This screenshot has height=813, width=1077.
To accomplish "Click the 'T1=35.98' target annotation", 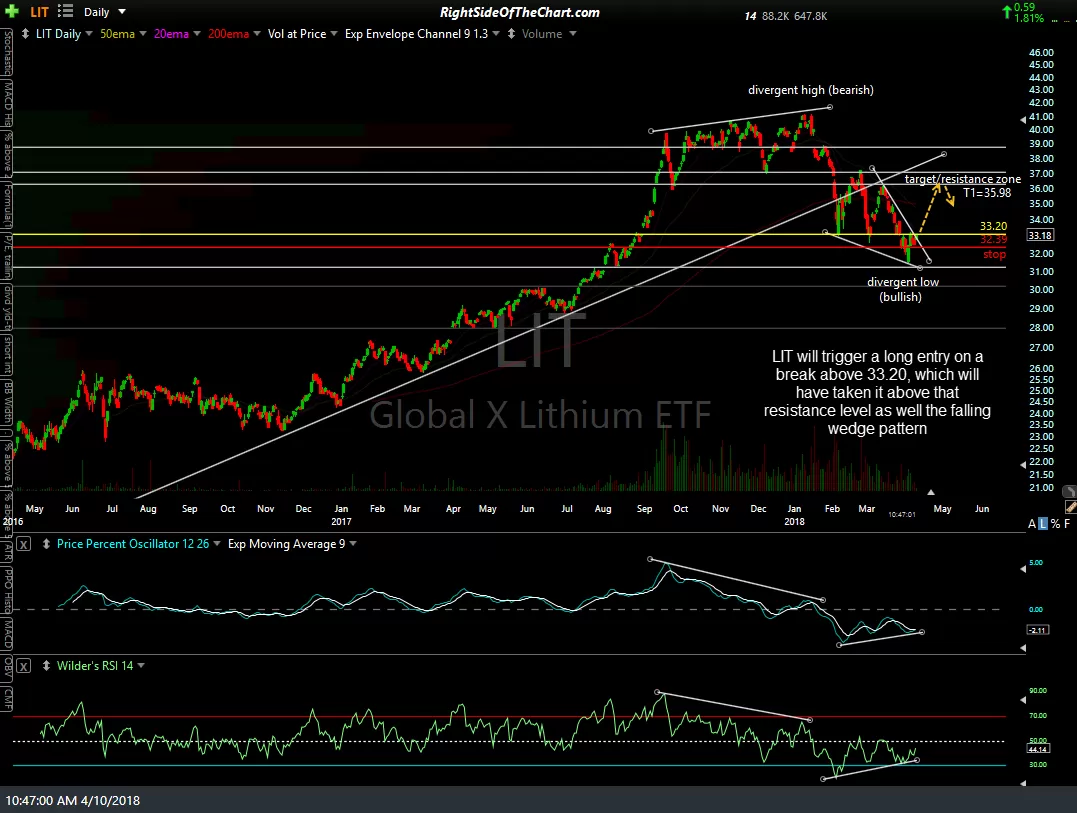I will (987, 193).
